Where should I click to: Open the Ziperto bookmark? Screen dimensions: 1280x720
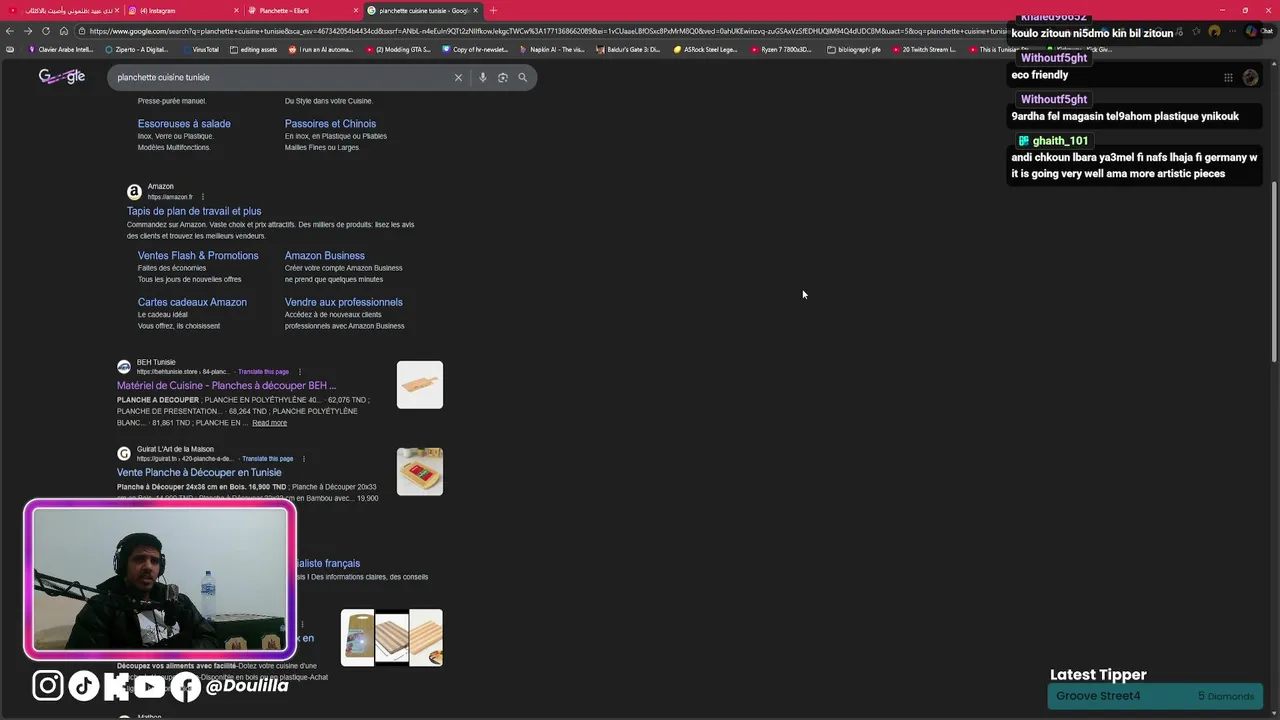click(137, 49)
